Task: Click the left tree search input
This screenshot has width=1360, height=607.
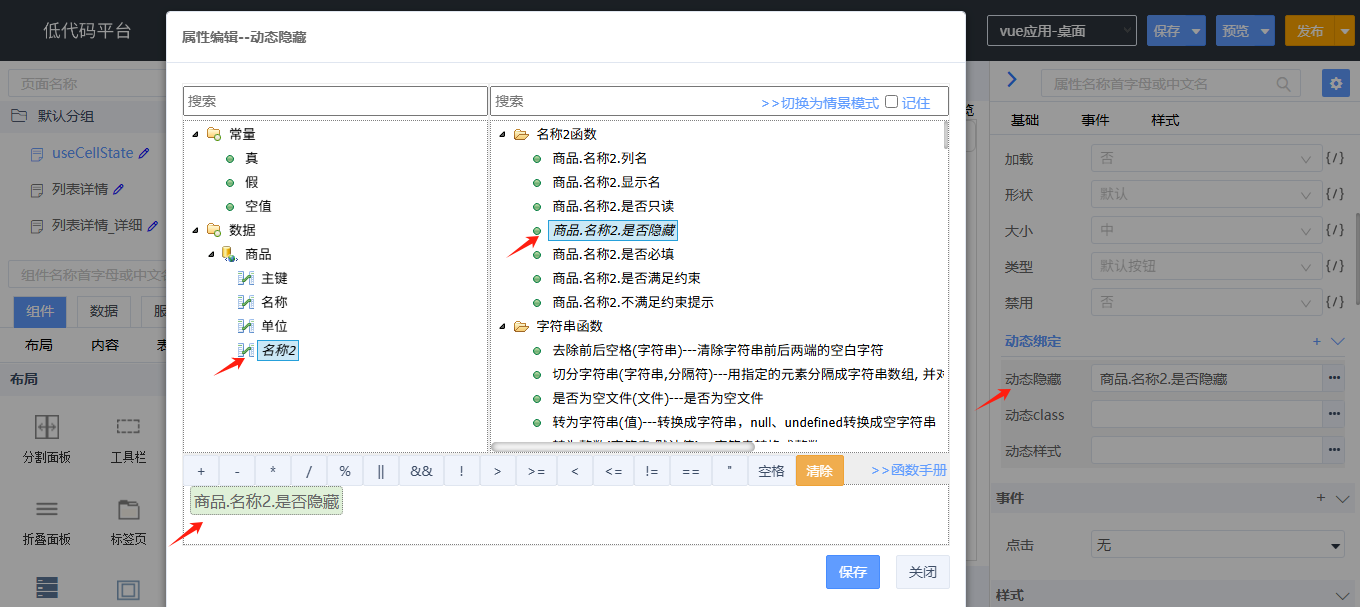Action: pos(335,101)
